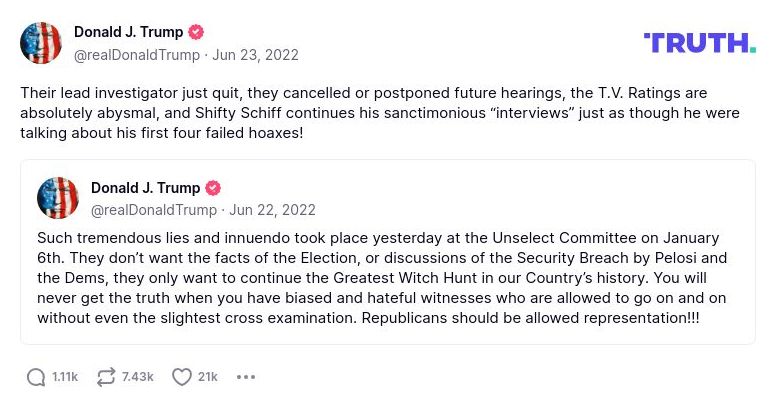Open the main post profile avatar

click(41, 43)
